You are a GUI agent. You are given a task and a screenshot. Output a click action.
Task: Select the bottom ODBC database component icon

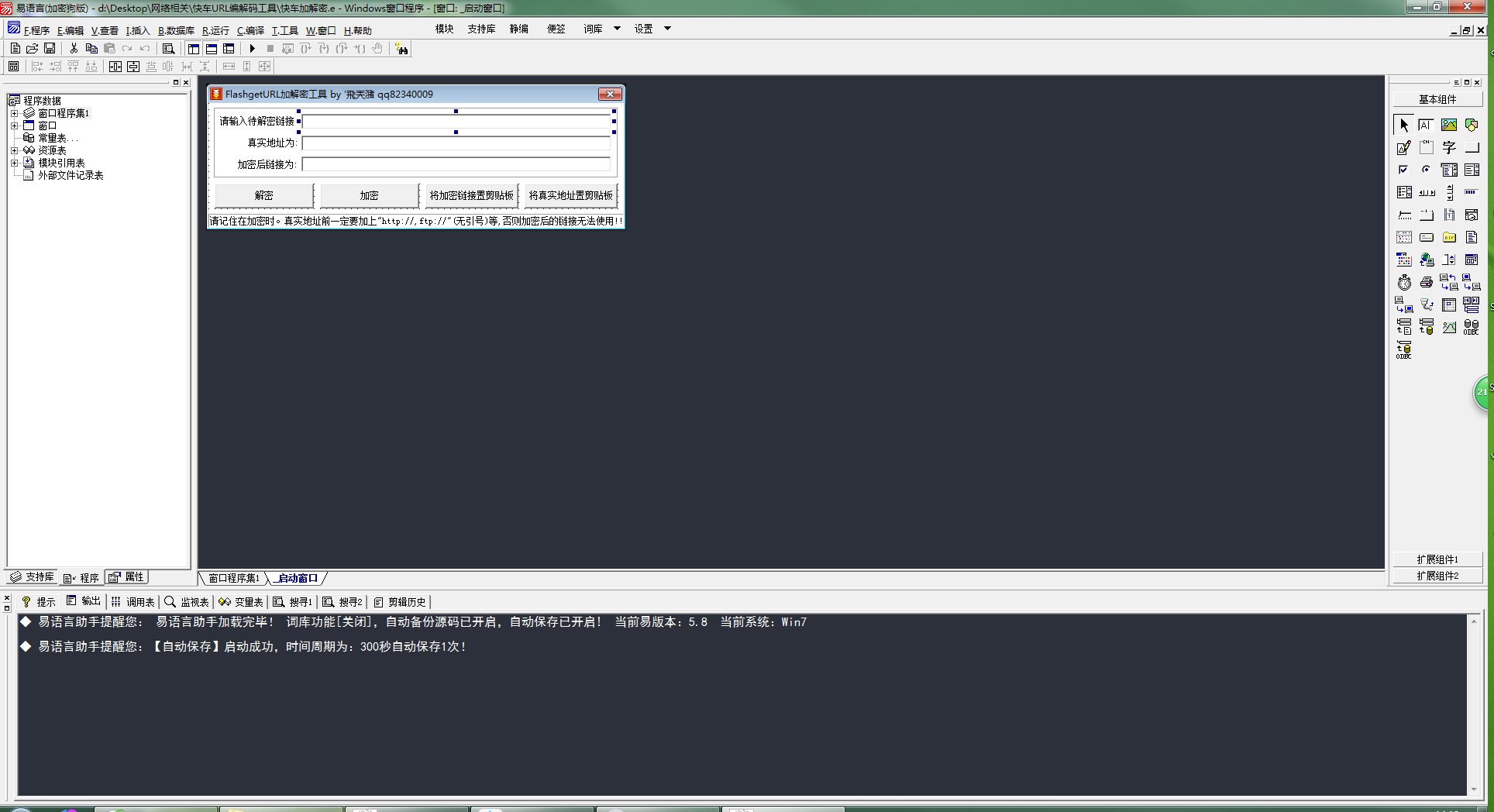click(1404, 349)
